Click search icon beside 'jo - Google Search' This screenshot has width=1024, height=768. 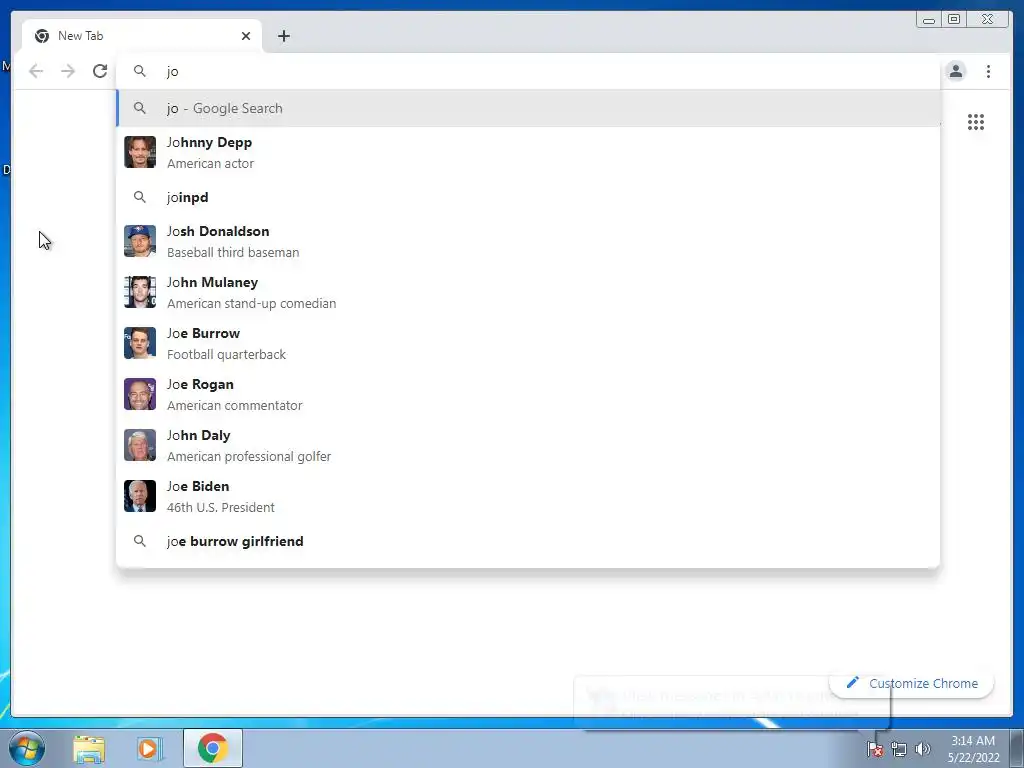point(140,108)
